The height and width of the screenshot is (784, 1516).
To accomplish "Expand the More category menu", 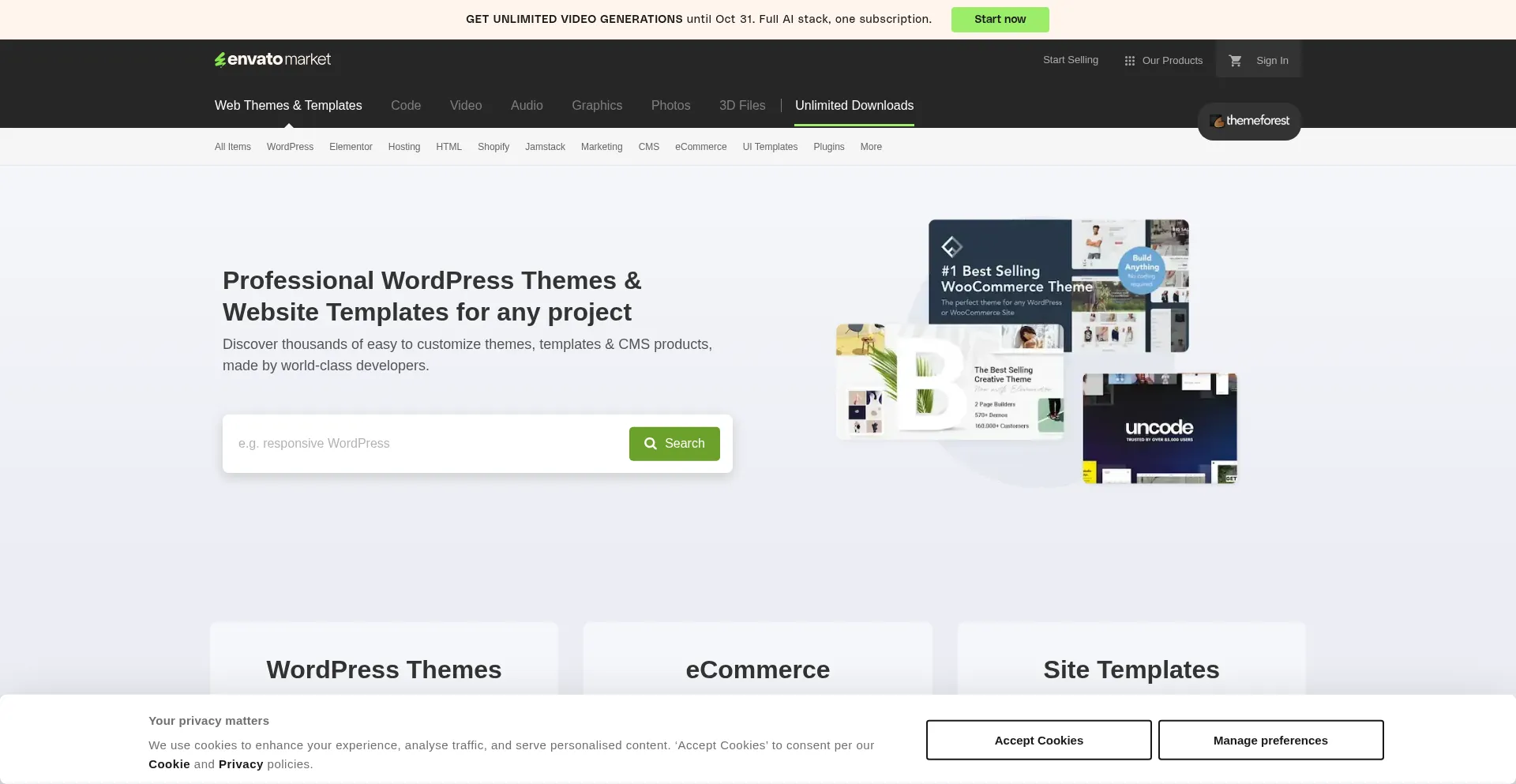I will click(871, 147).
